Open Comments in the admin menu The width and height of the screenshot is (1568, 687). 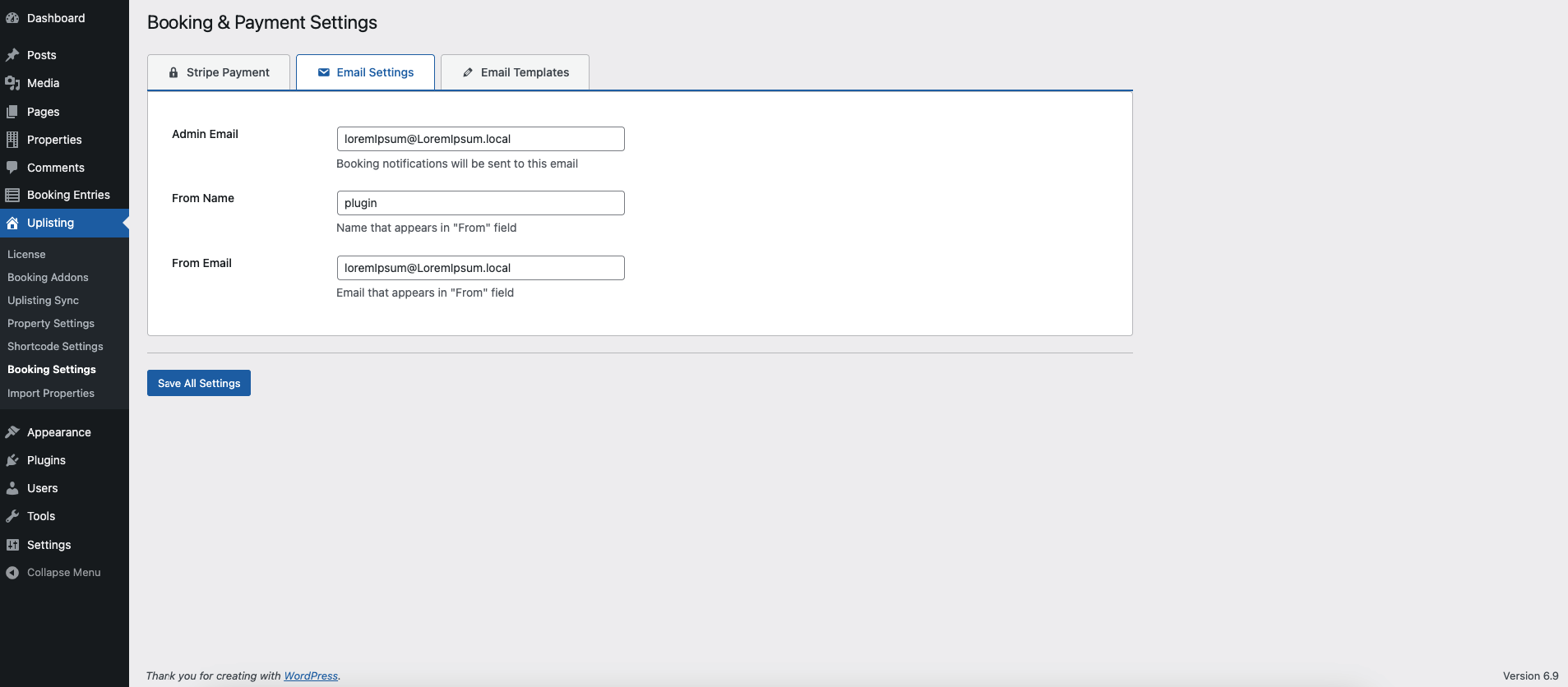(64, 168)
